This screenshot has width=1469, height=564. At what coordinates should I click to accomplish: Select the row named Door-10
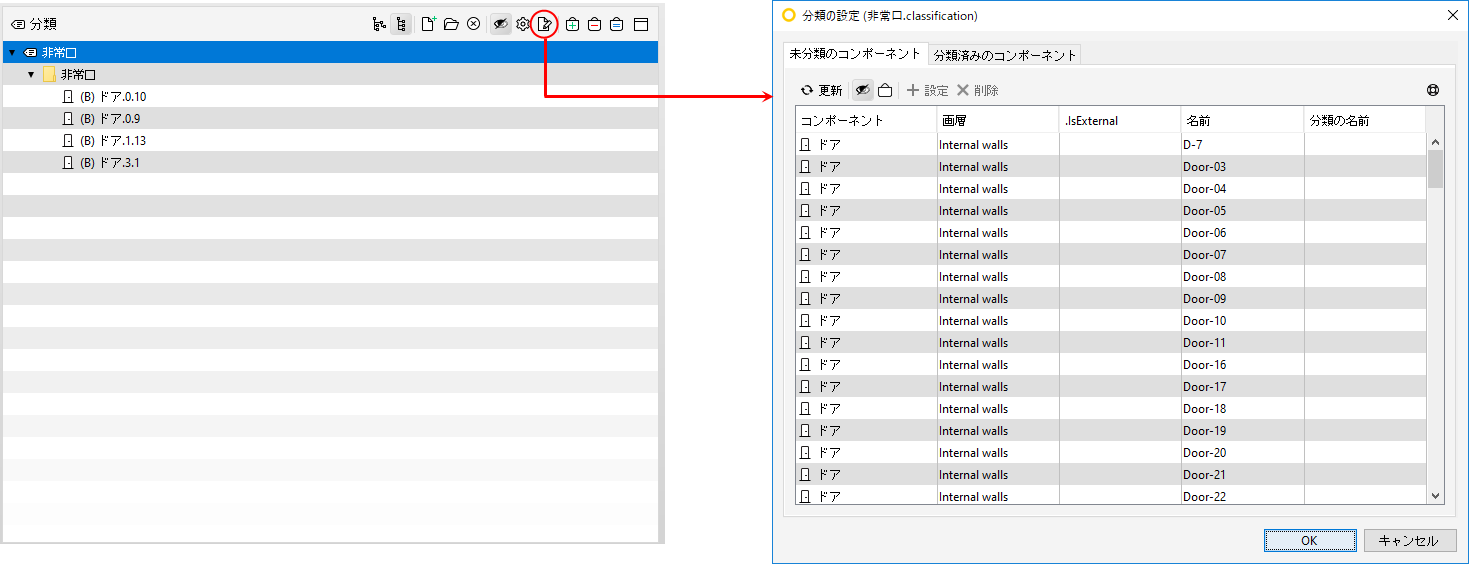1111,321
